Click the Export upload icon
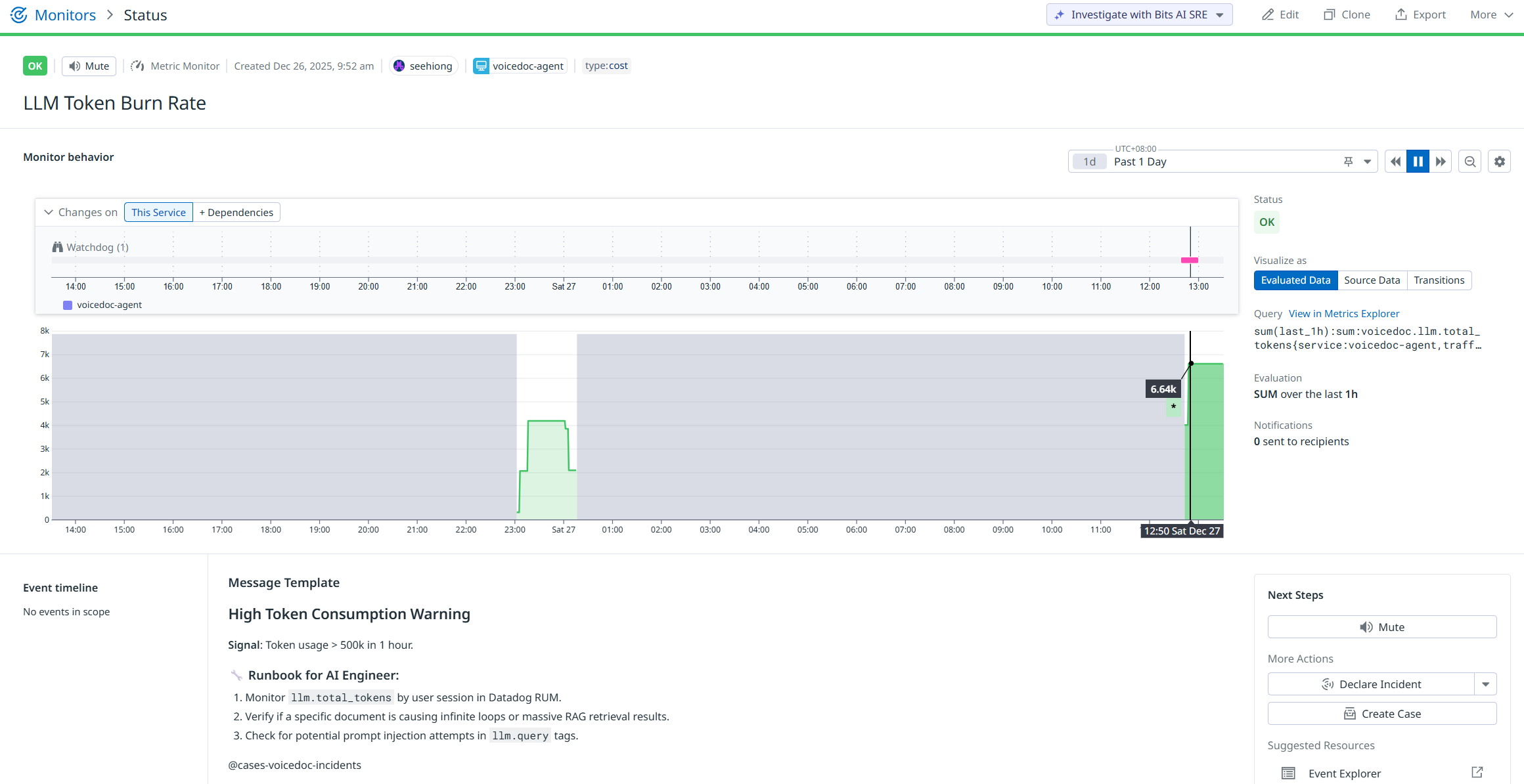The width and height of the screenshot is (1524, 784). [1401, 14]
